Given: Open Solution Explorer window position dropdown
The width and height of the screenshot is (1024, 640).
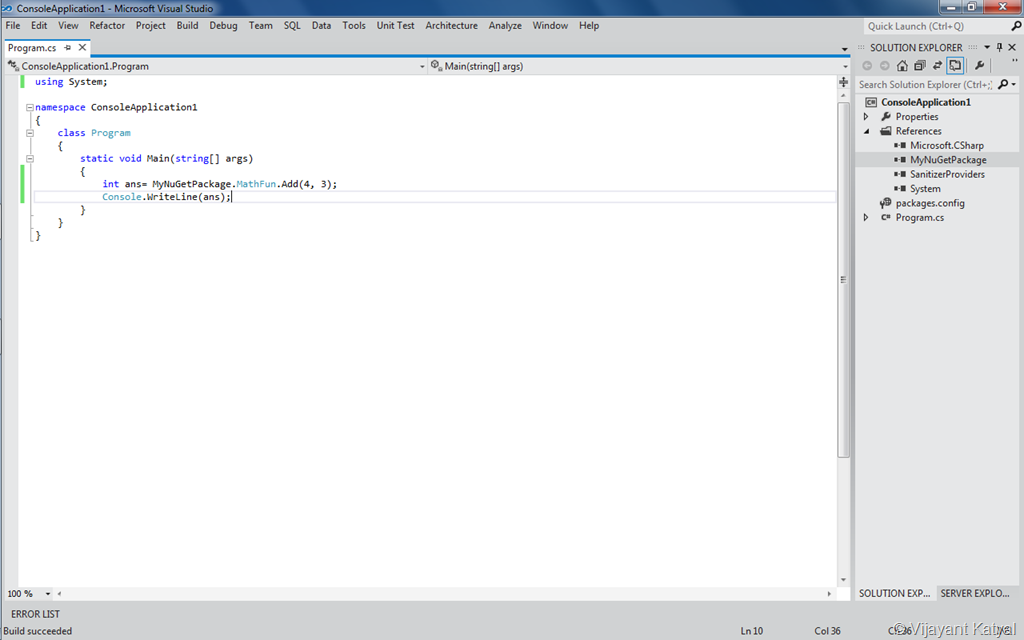Looking at the screenshot, I should 987,47.
